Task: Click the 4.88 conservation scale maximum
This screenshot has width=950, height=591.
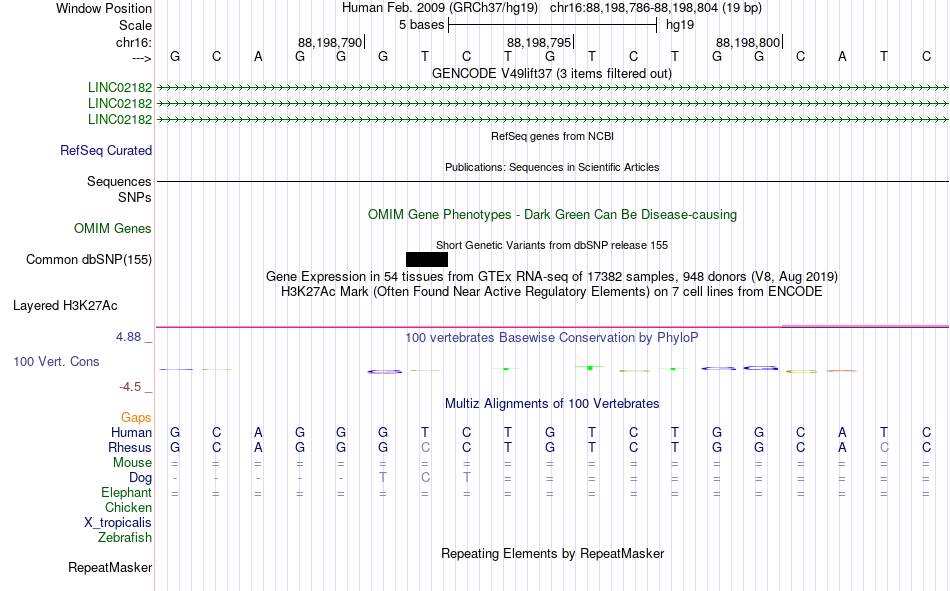Action: (128, 337)
